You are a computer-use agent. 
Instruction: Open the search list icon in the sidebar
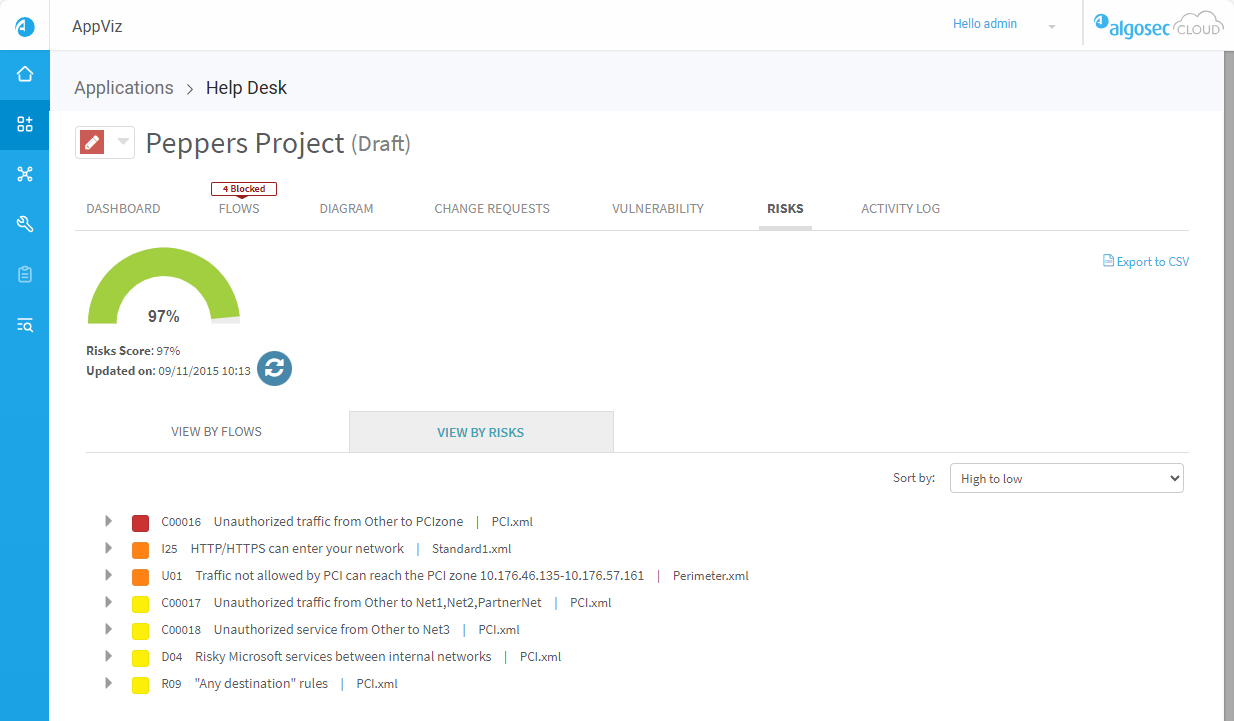[24, 324]
